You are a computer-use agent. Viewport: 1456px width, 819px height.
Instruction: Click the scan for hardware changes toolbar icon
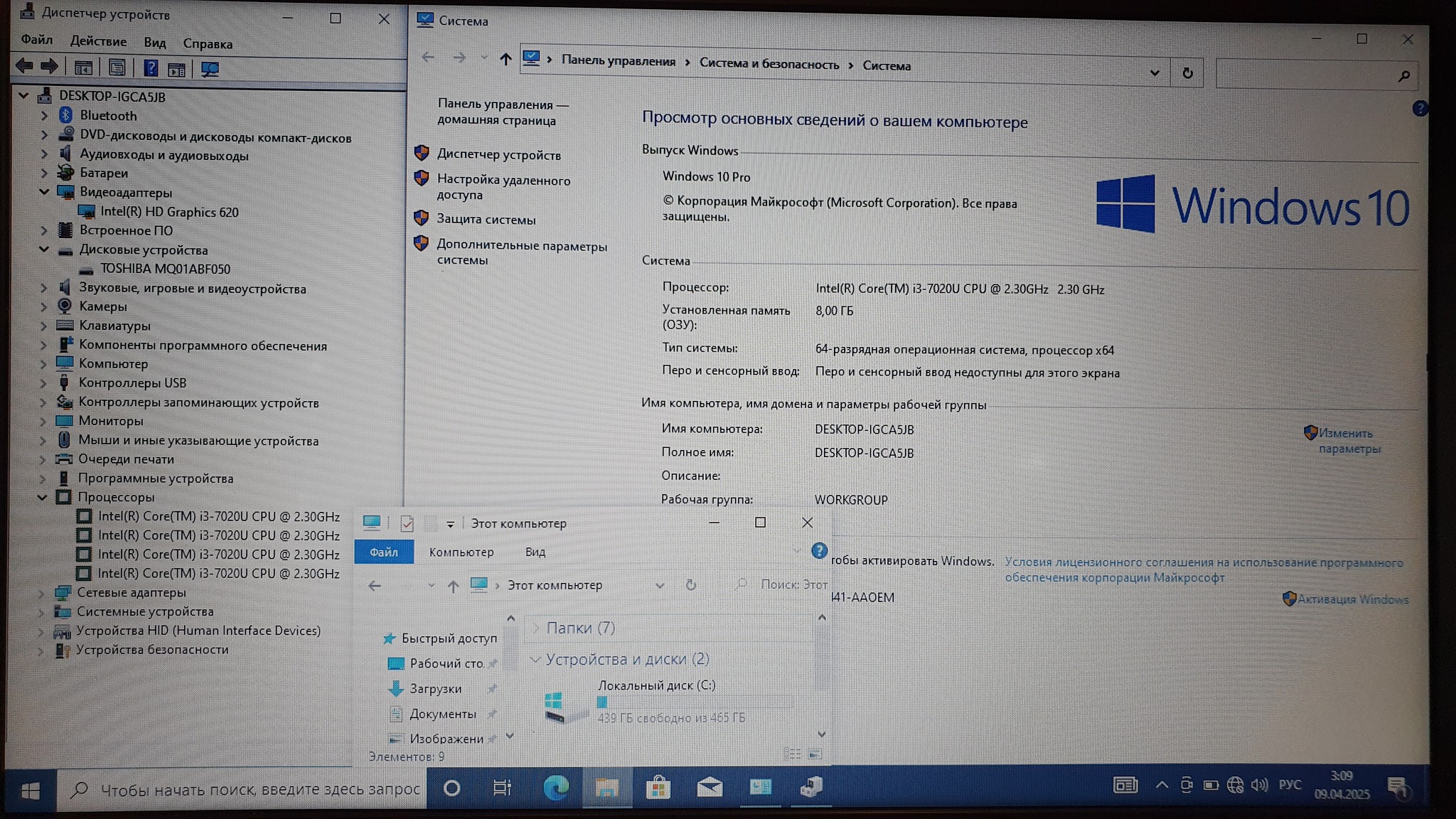(x=210, y=69)
